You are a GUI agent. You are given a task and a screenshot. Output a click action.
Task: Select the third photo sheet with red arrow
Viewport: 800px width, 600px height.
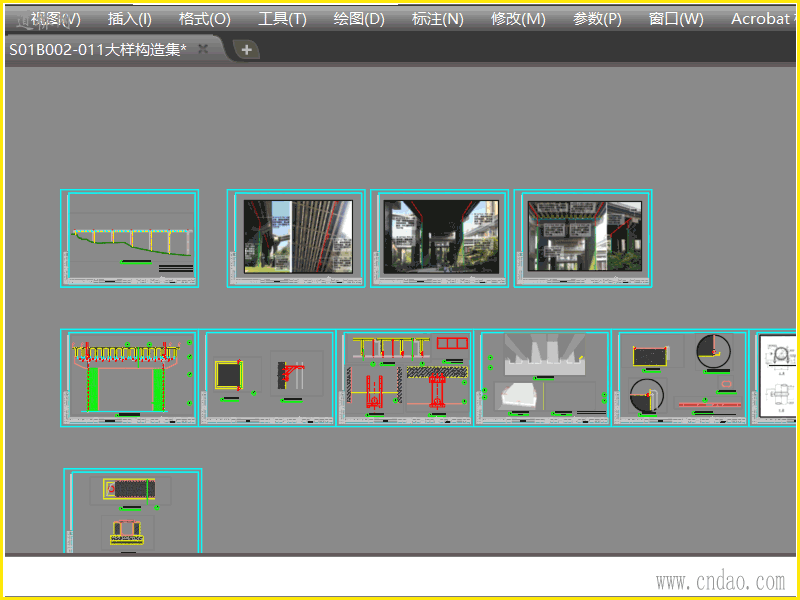pos(583,238)
